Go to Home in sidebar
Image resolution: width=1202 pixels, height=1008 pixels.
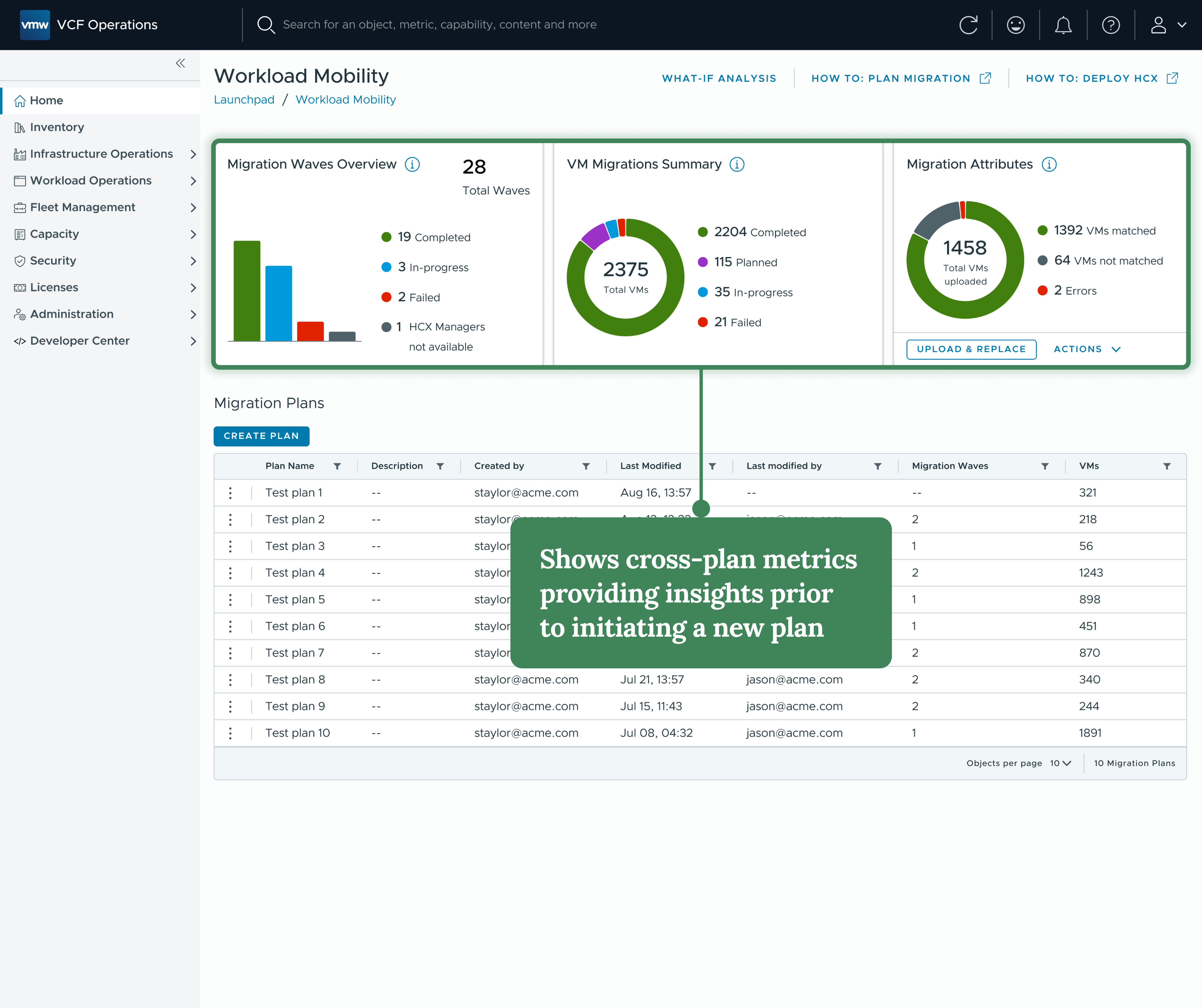(x=100, y=101)
